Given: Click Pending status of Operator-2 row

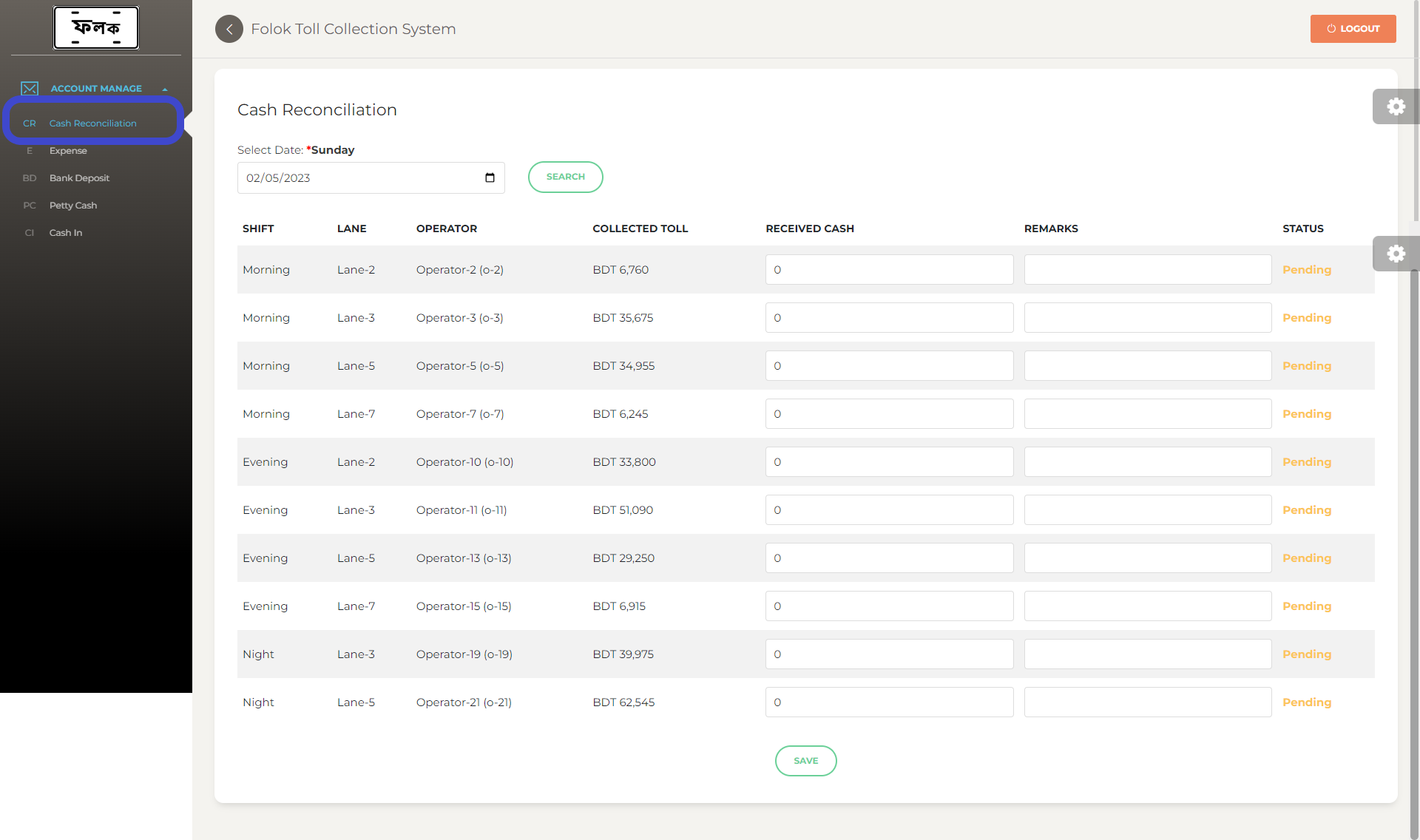Looking at the screenshot, I should coord(1307,270).
